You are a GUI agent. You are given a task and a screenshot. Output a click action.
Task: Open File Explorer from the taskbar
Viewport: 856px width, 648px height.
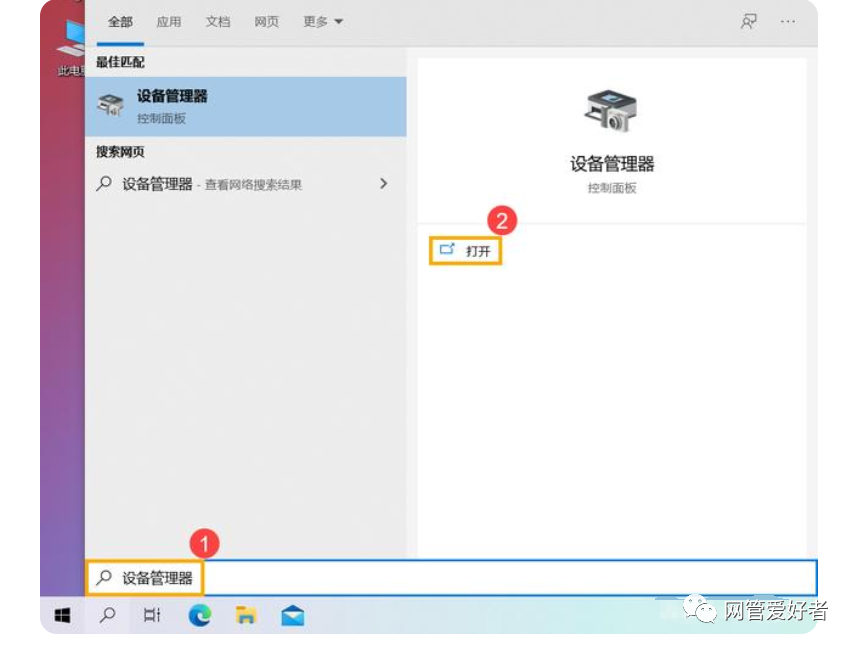246,616
